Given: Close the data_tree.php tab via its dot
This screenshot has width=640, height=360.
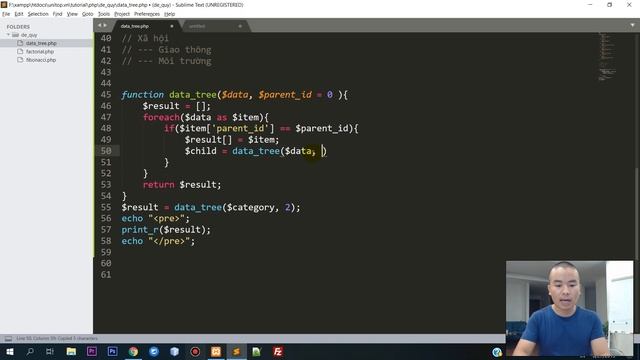Looking at the screenshot, I should click(171, 26).
